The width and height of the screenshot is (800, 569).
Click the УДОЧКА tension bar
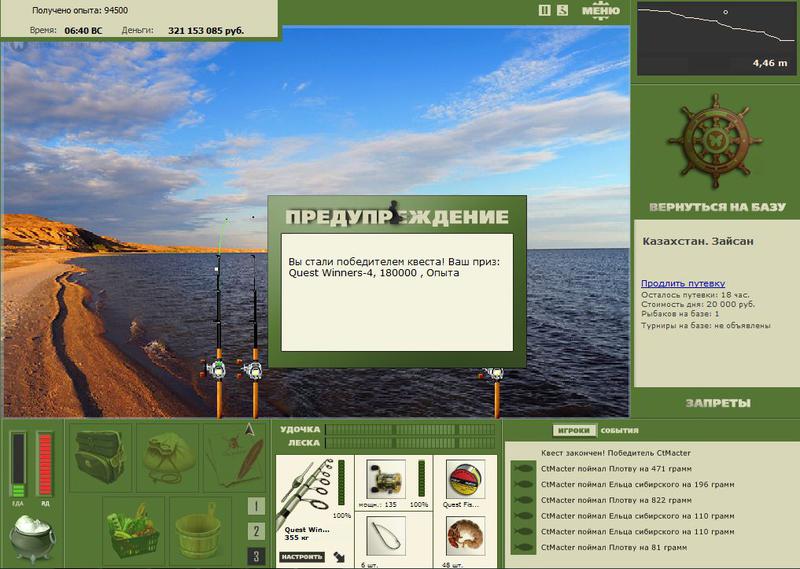point(410,430)
